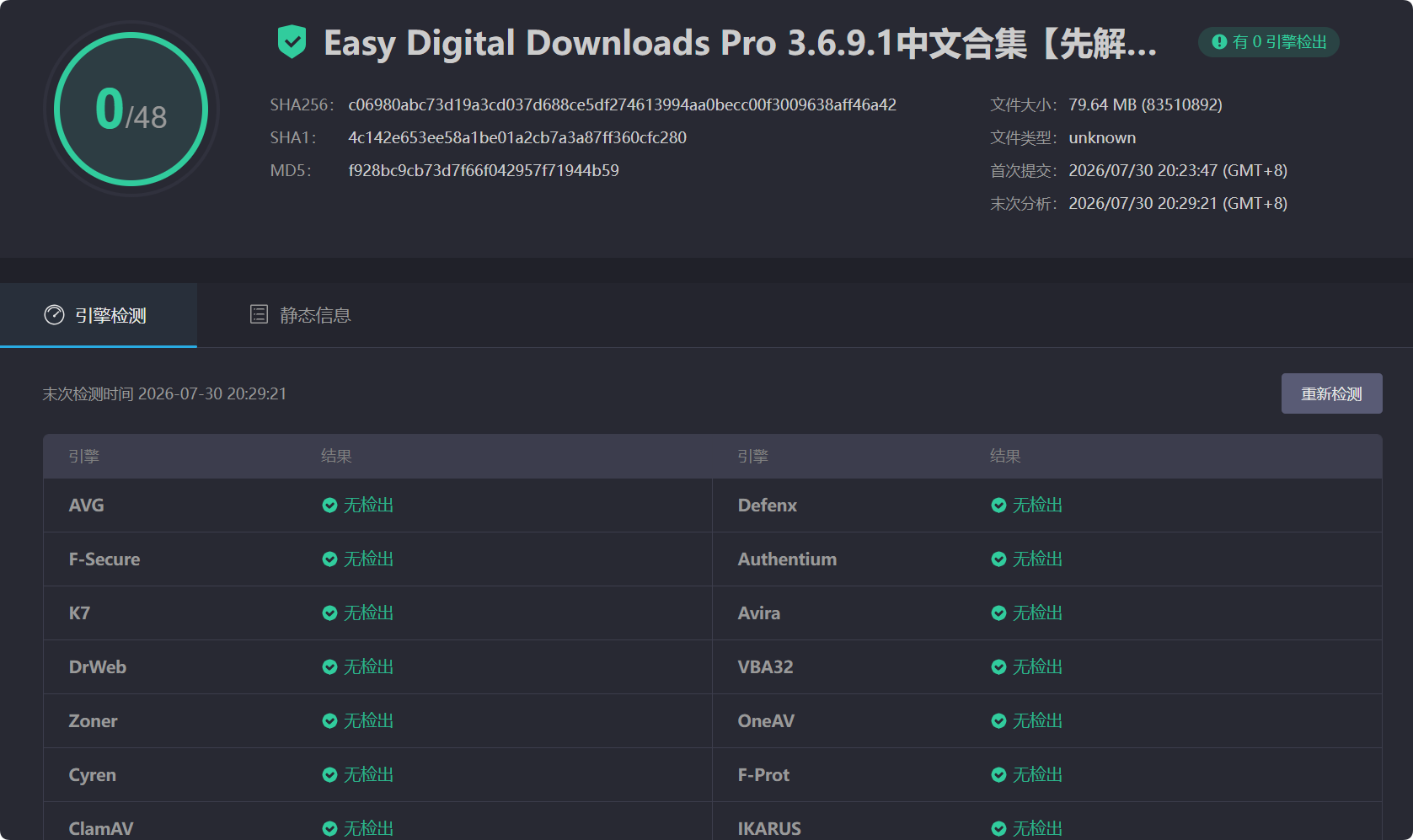The height and width of the screenshot is (840, 1413).
Task: Click the Avira result check icon
Action: pos(998,613)
